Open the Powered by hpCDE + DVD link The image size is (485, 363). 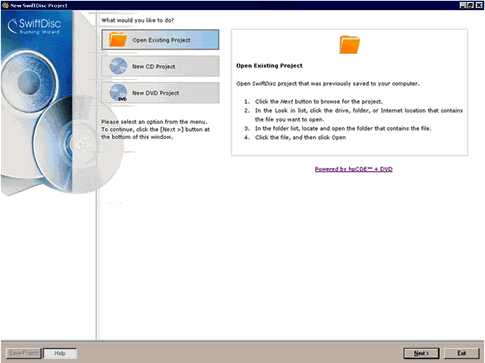[354, 169]
